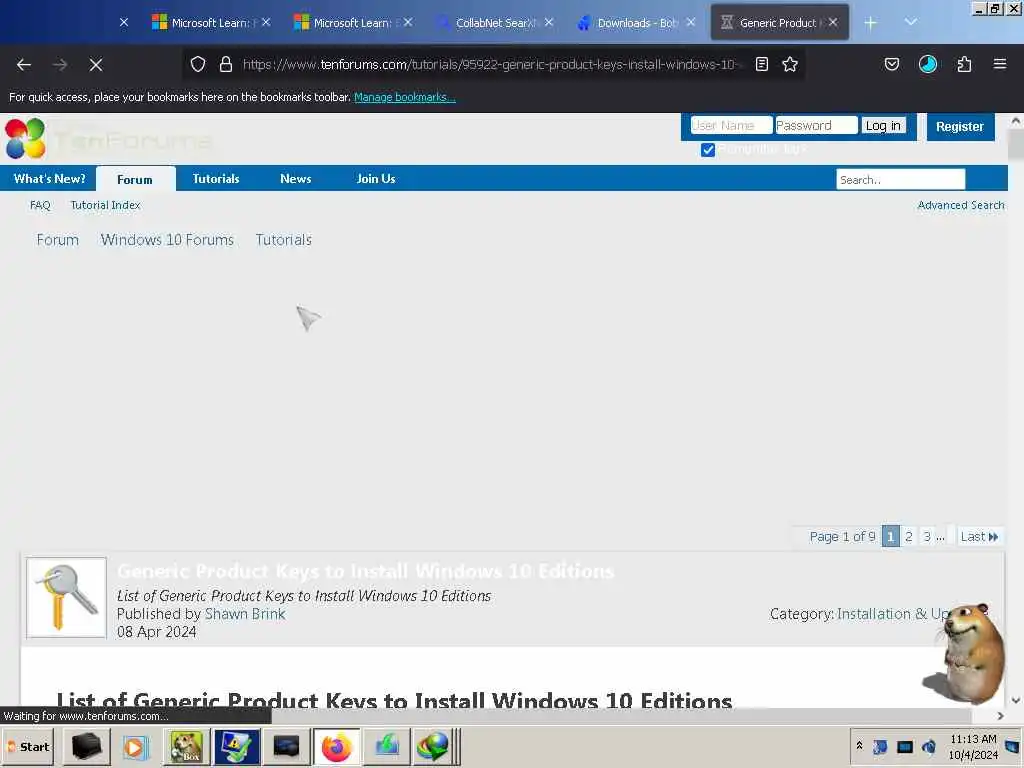Open the Forum menu tab
Image resolution: width=1024 pixels, height=768 pixels.
coord(135,179)
